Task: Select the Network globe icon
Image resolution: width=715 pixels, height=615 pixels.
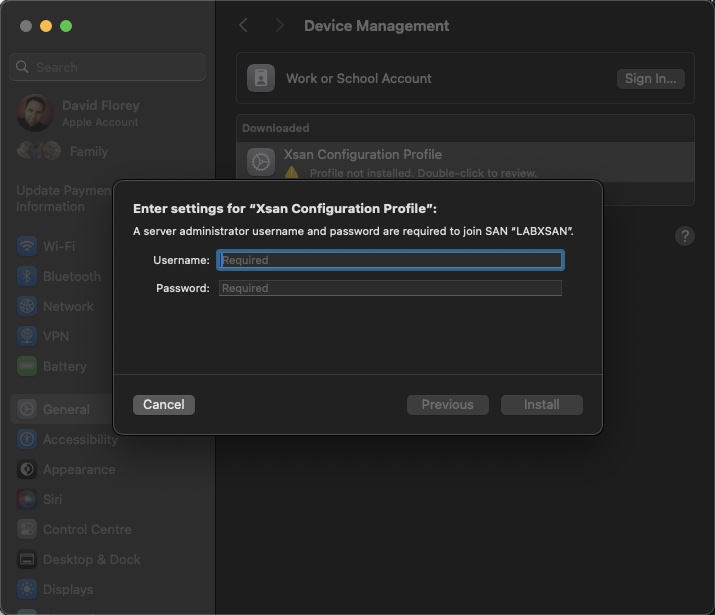Action: 27,306
